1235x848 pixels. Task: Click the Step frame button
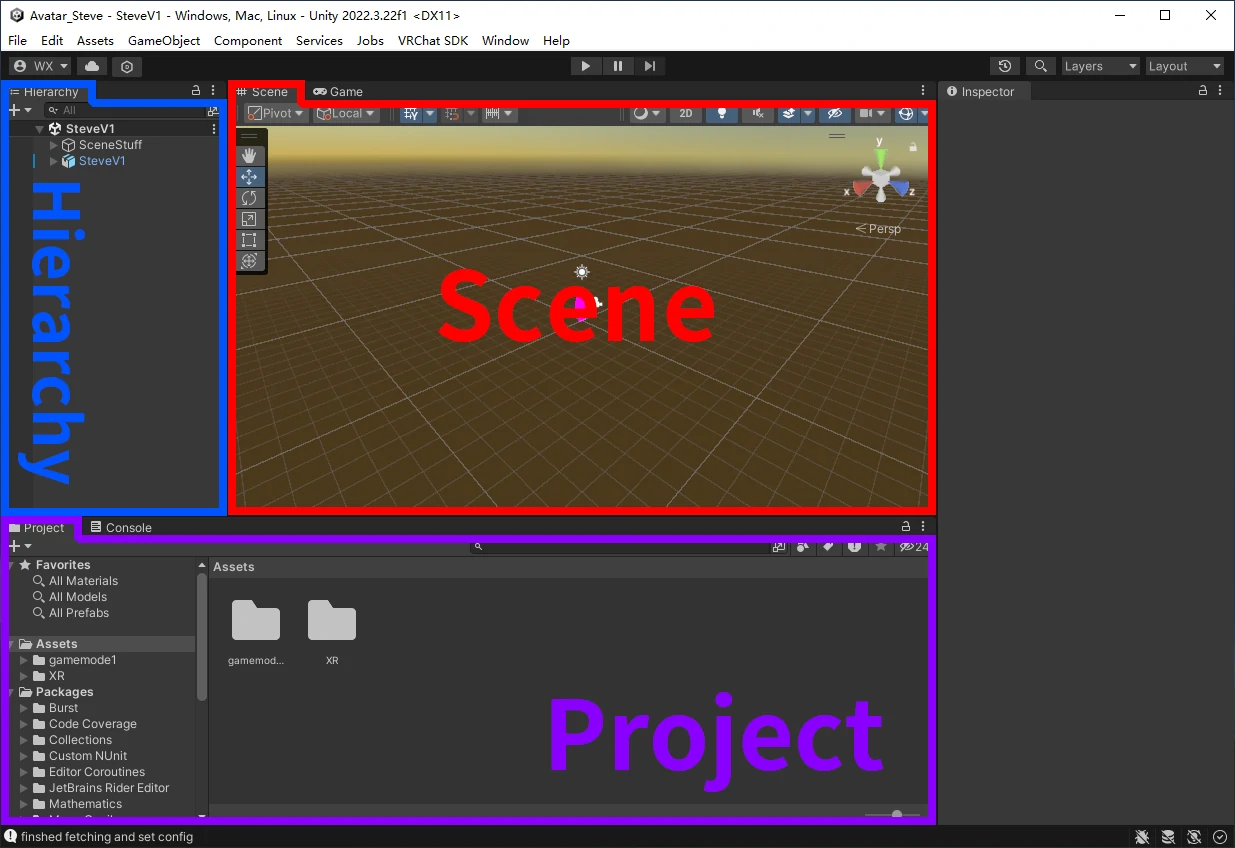pyautogui.click(x=650, y=66)
